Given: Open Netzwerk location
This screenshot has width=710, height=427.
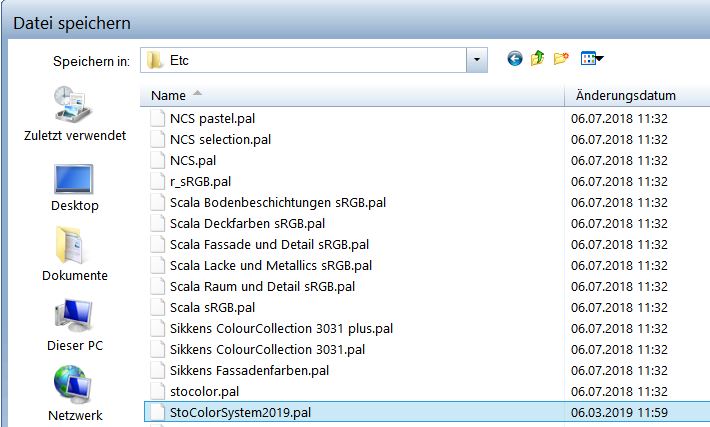Looking at the screenshot, I should point(74,394).
